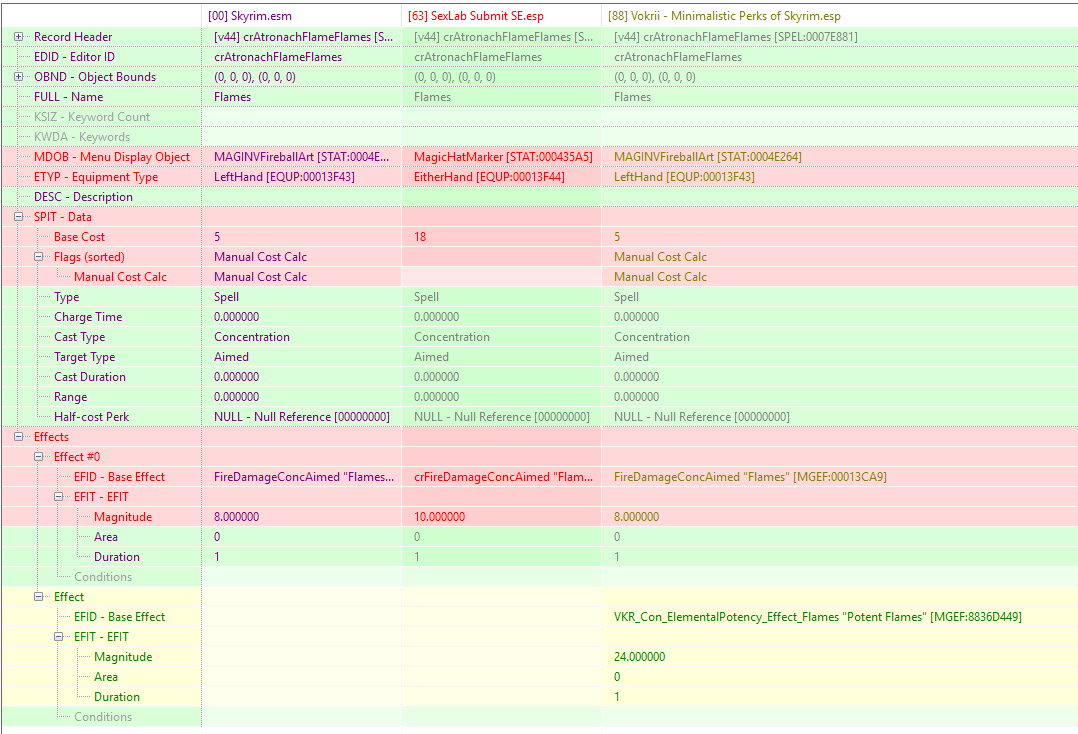The height and width of the screenshot is (734, 1078).
Task: Select the Base Cost row label
Action: [x=79, y=236]
